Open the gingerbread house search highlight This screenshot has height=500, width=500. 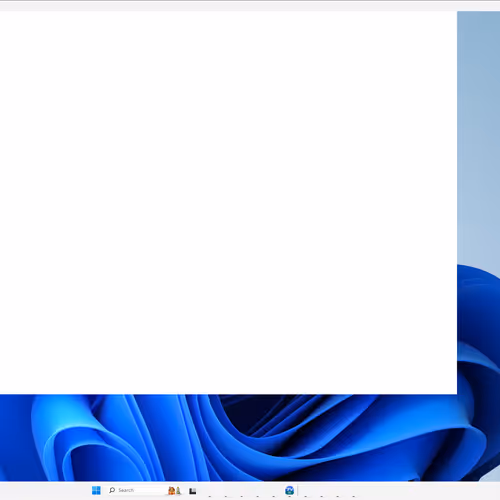point(171,490)
